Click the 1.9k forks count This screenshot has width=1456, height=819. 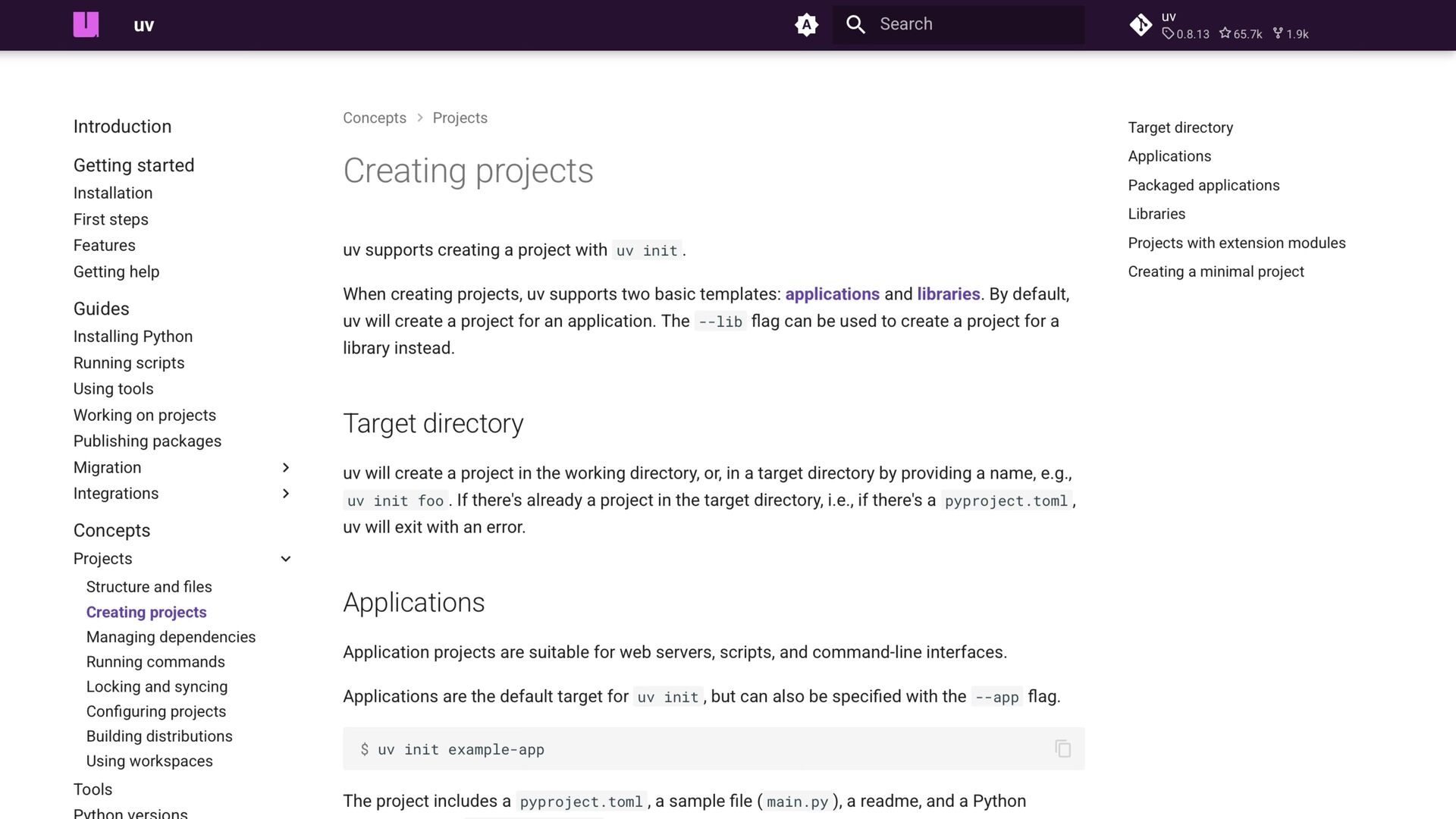coord(1291,34)
